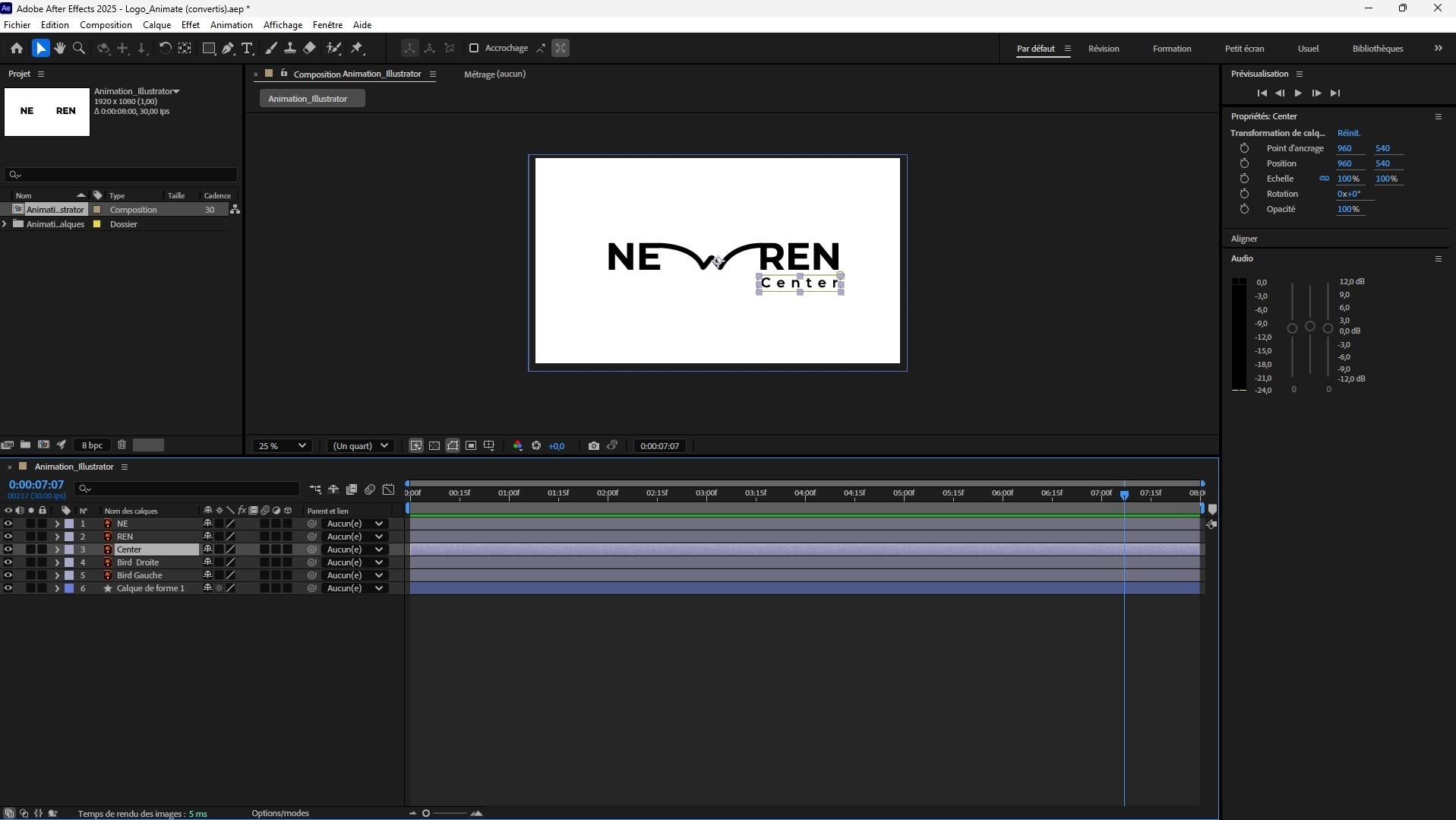Viewport: 1456px width, 820px height.
Task: Open the 25 % zoom dropdown
Action: pos(282,446)
